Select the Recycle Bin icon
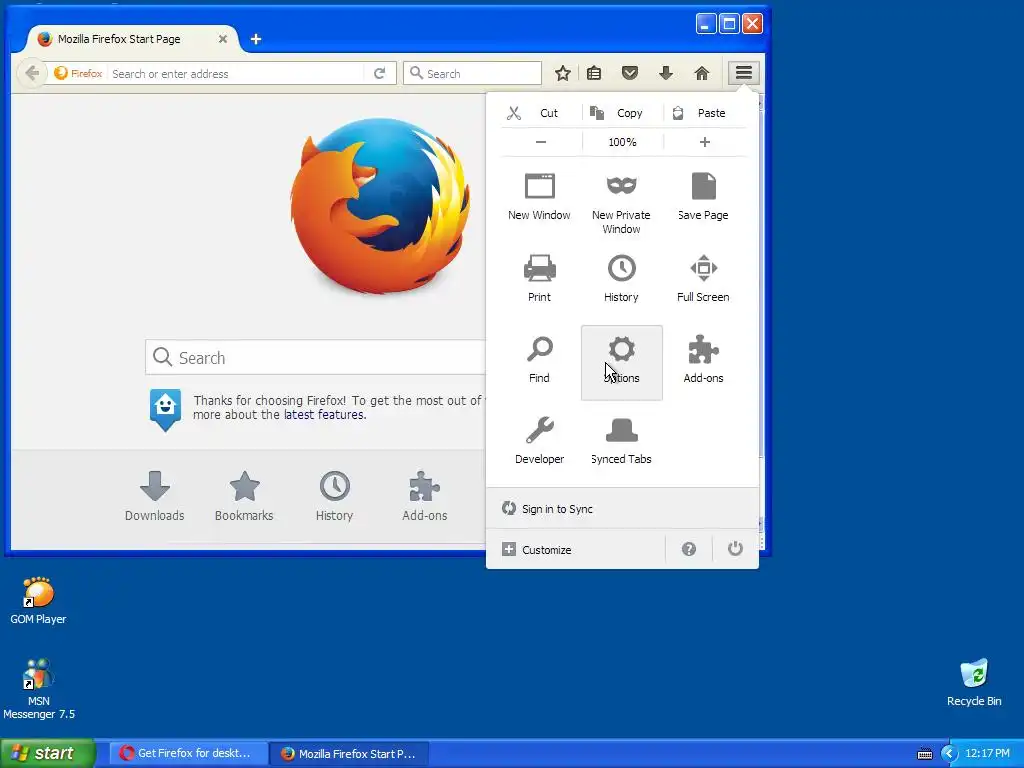Image resolution: width=1024 pixels, height=768 pixels. click(x=974, y=683)
